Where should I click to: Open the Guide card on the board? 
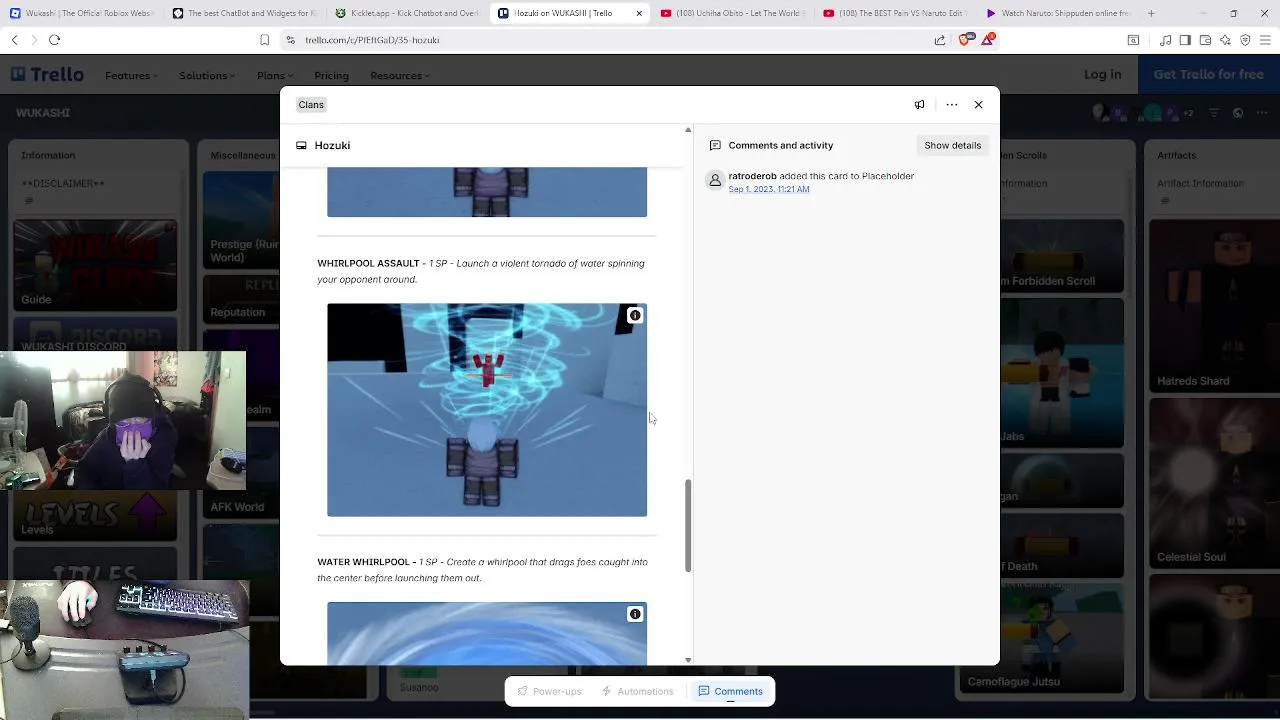[x=94, y=265]
